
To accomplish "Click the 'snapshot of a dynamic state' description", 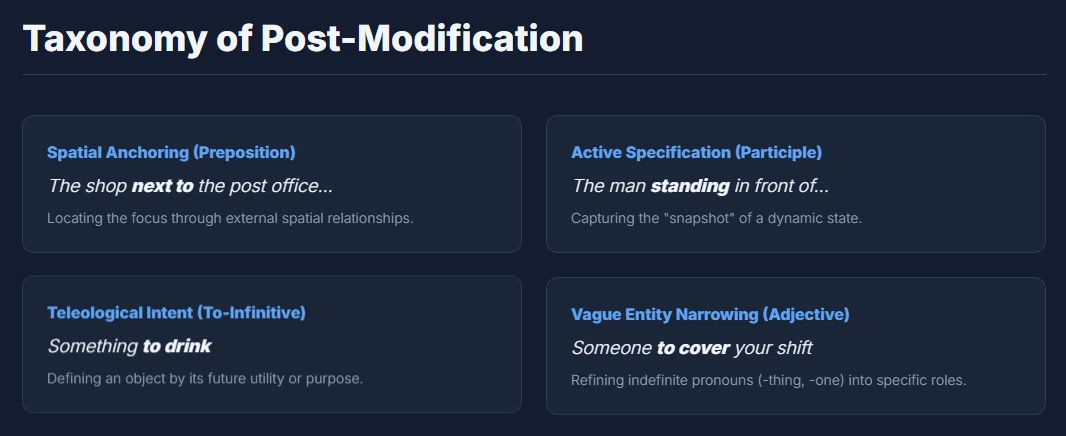I will [717, 219].
